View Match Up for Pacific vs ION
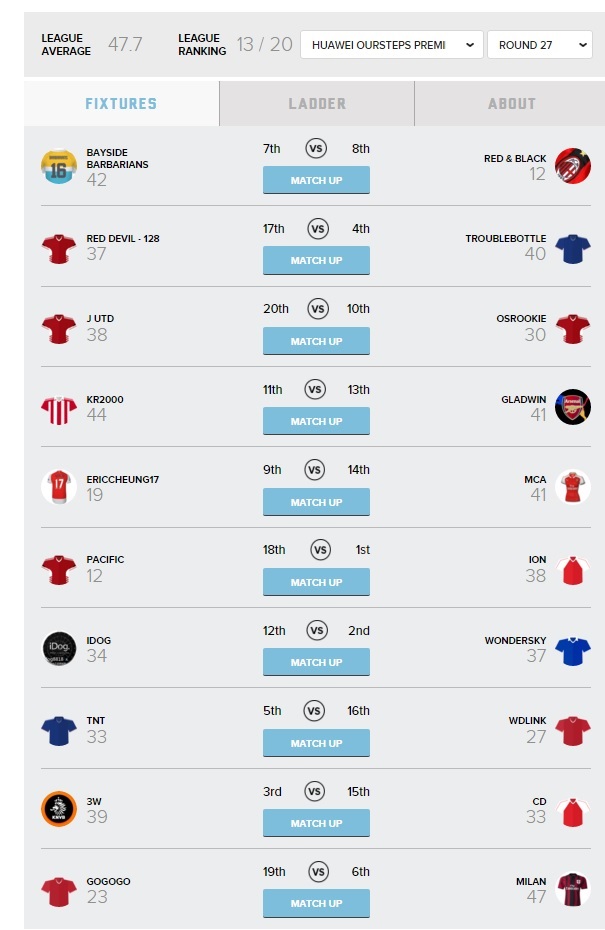Image resolution: width=605 pixels, height=930 pixels. (316, 582)
